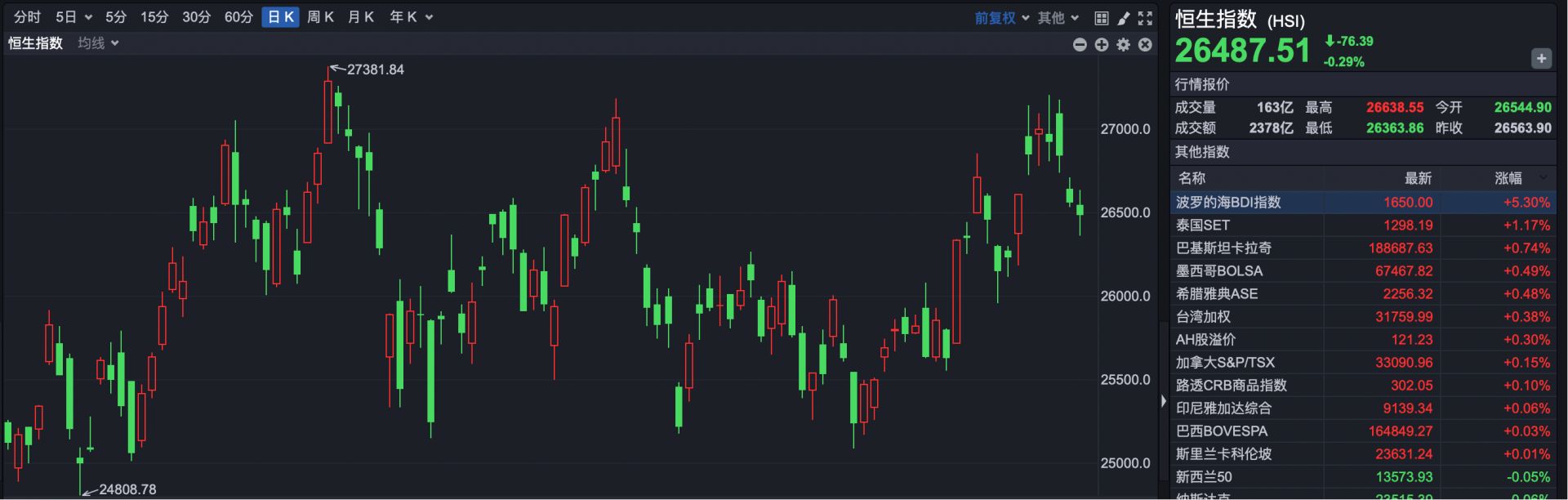Switch to 周K weekly chart tab

[x=320, y=17]
